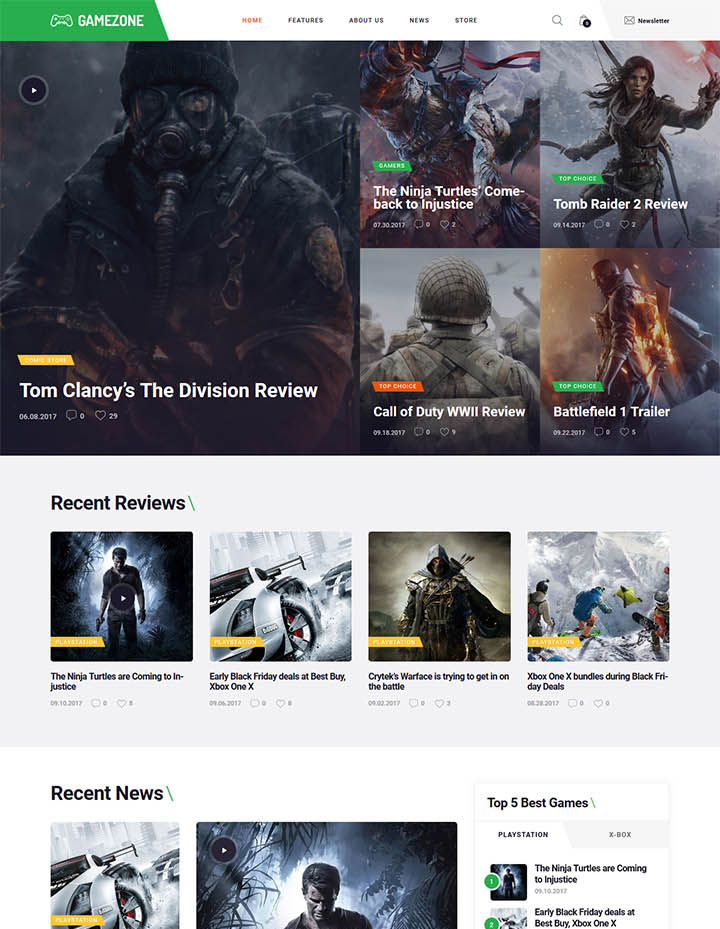Screen dimensions: 720x929
Task: Open Crytek's Warface is trying to get in title
Action: 439,681
